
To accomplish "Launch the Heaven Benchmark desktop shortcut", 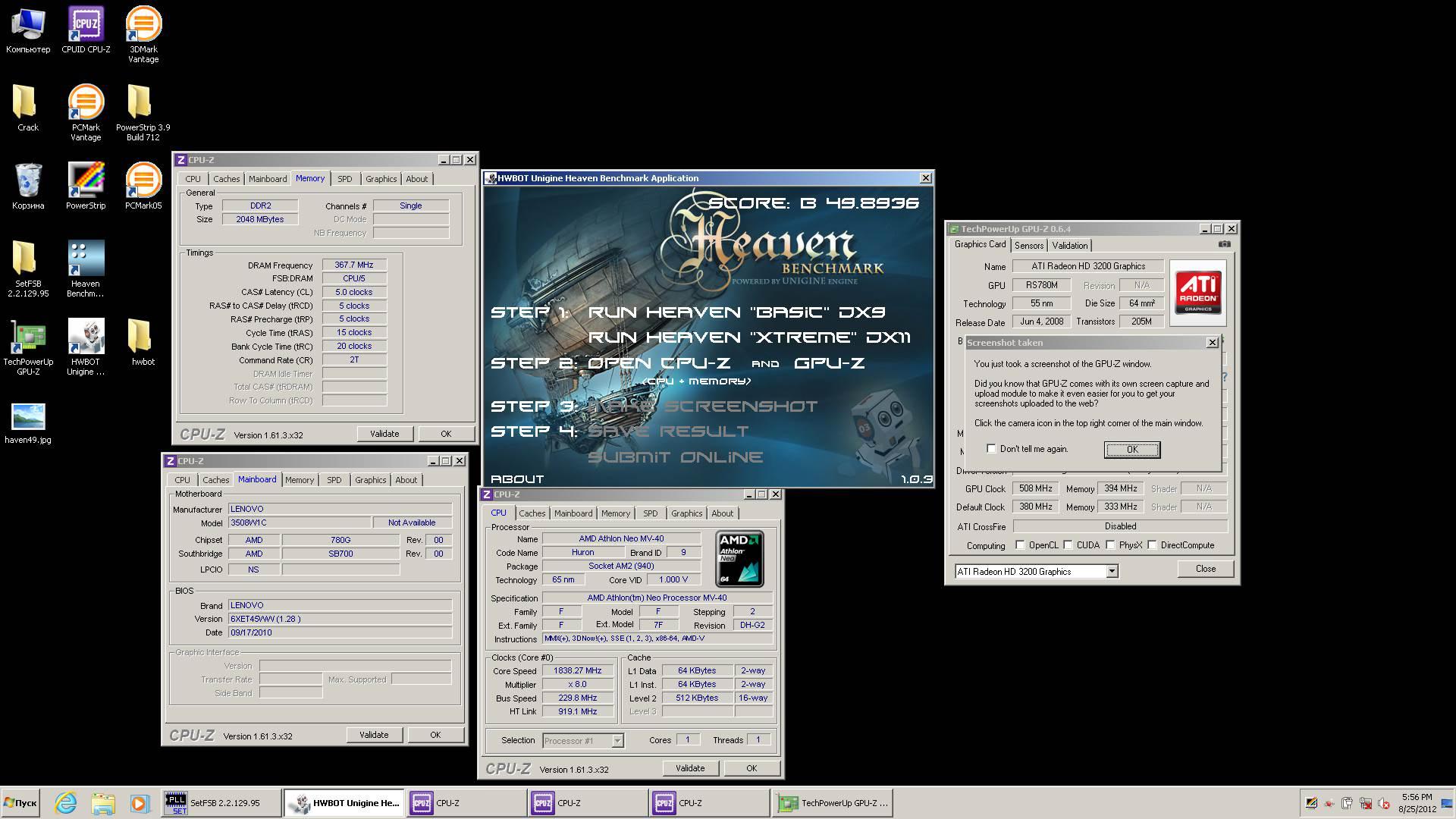I will (x=86, y=269).
